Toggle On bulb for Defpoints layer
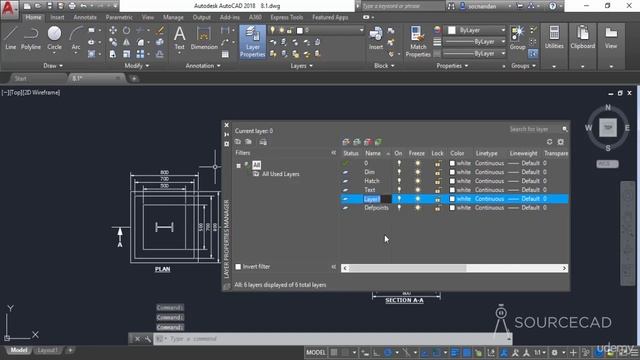This screenshot has height=360, width=640. pyautogui.click(x=399, y=208)
